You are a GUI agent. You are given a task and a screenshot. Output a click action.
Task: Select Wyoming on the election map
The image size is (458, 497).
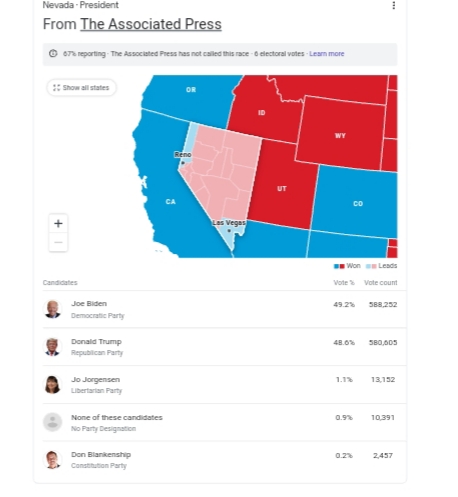(340, 133)
